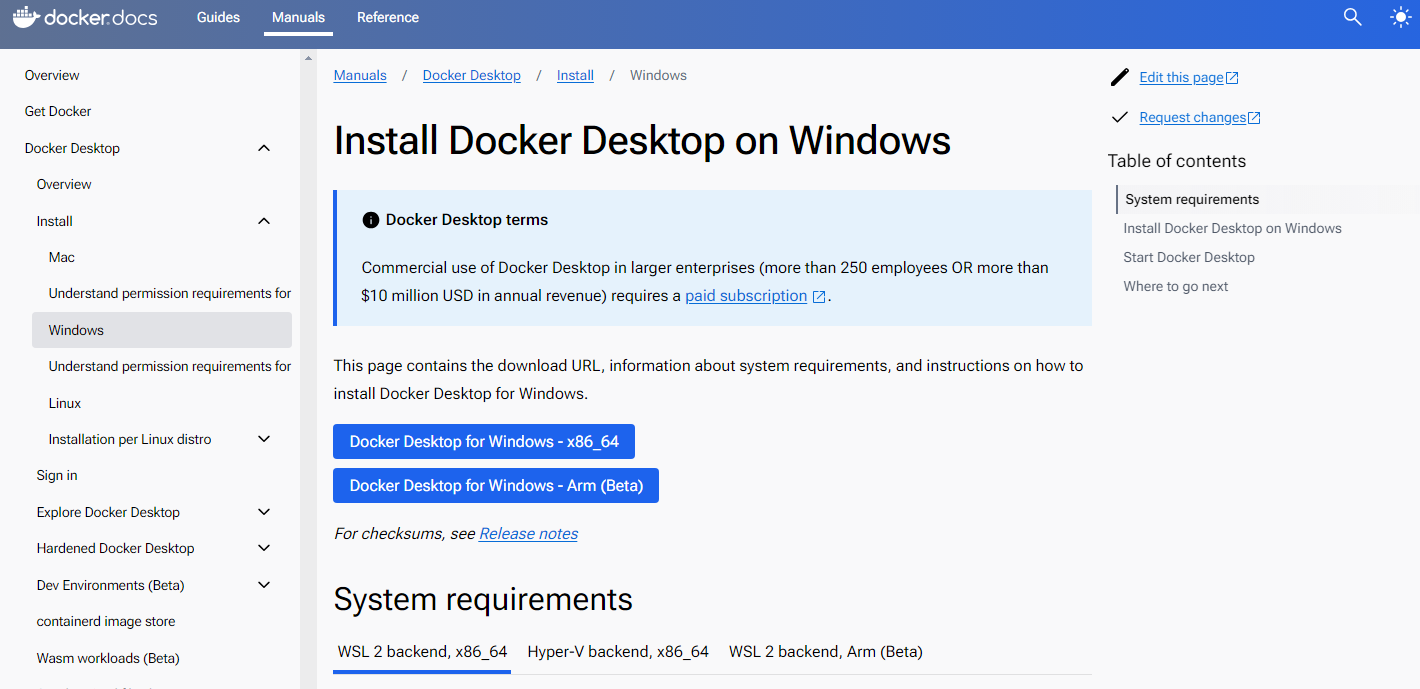Viewport: 1420px width, 689px height.
Task: Collapse the Install sidebar section chevron
Action: coord(264,221)
